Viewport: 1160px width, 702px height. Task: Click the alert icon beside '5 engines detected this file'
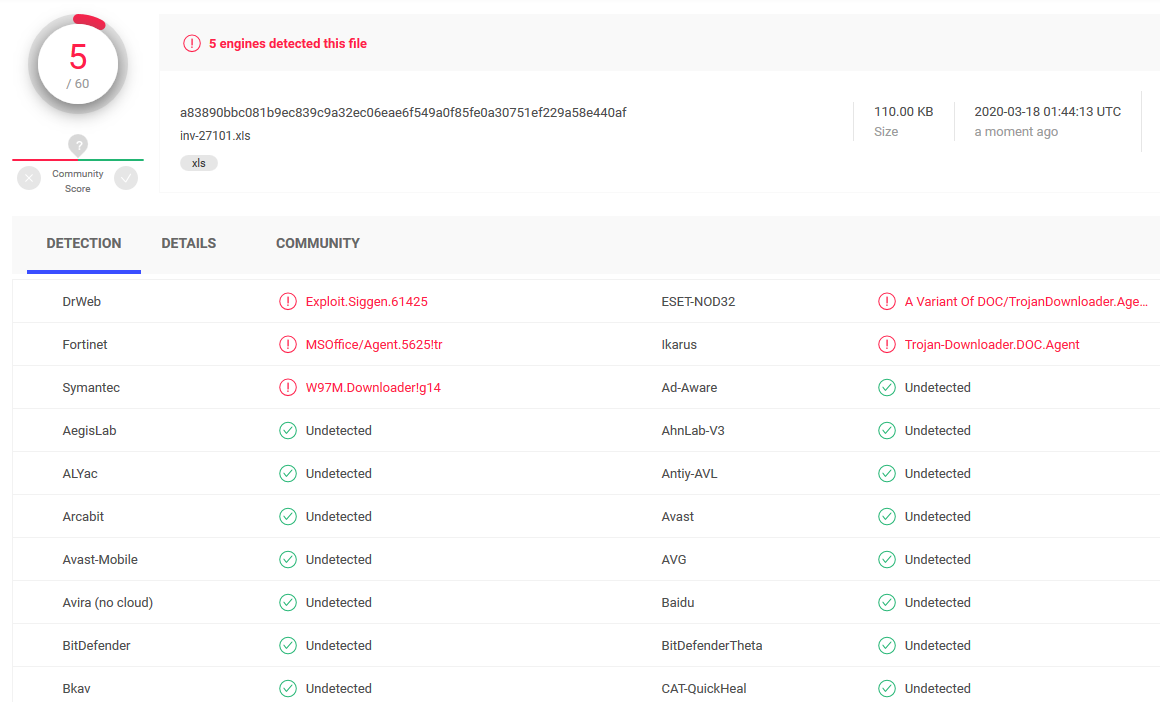tap(192, 44)
